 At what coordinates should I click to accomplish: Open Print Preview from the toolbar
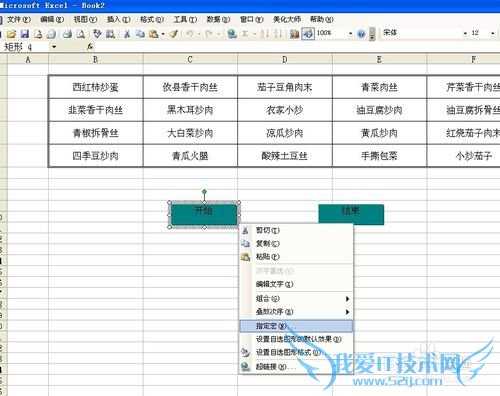click(81, 34)
